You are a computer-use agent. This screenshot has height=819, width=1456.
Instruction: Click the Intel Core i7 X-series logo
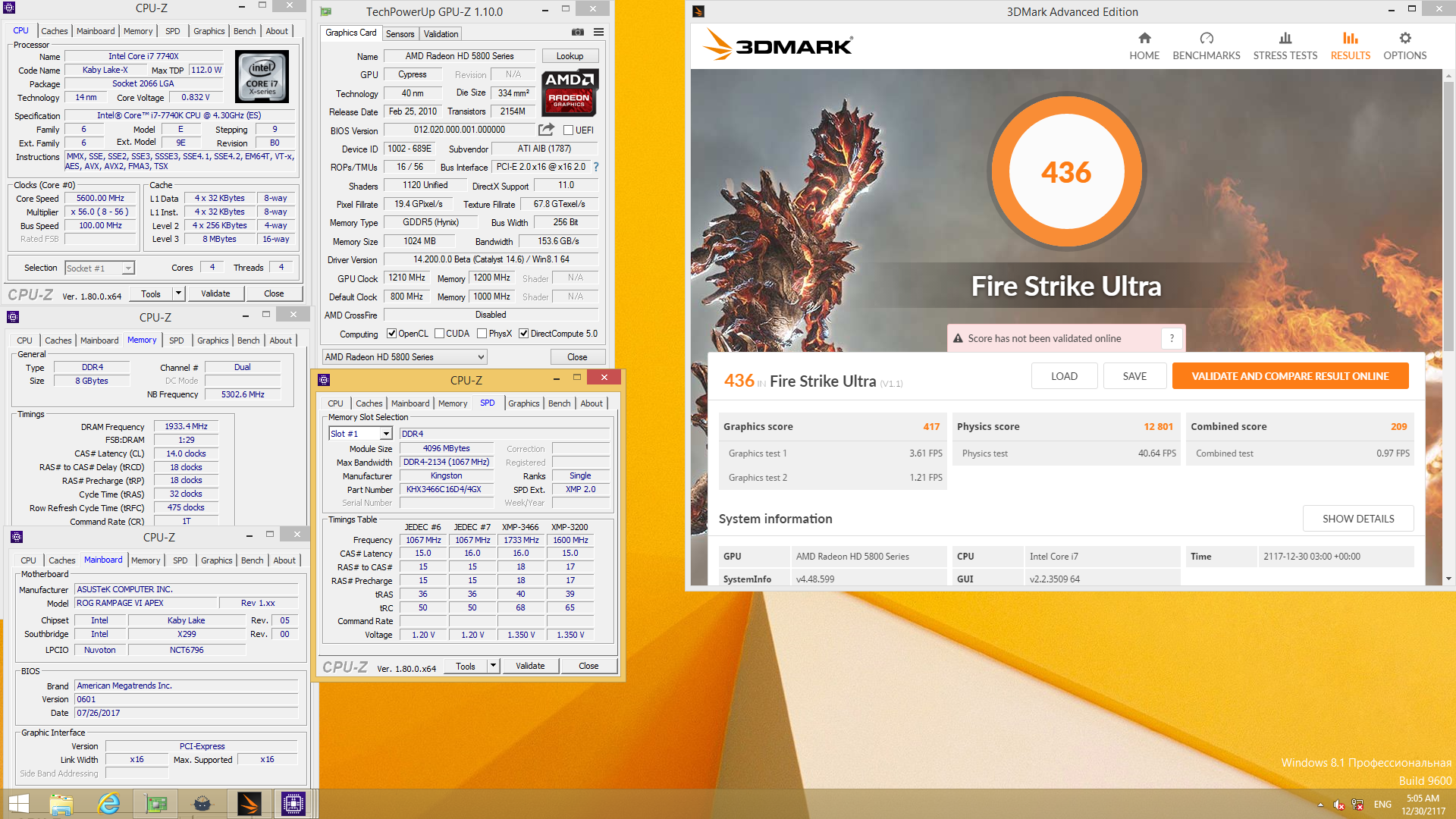point(262,77)
